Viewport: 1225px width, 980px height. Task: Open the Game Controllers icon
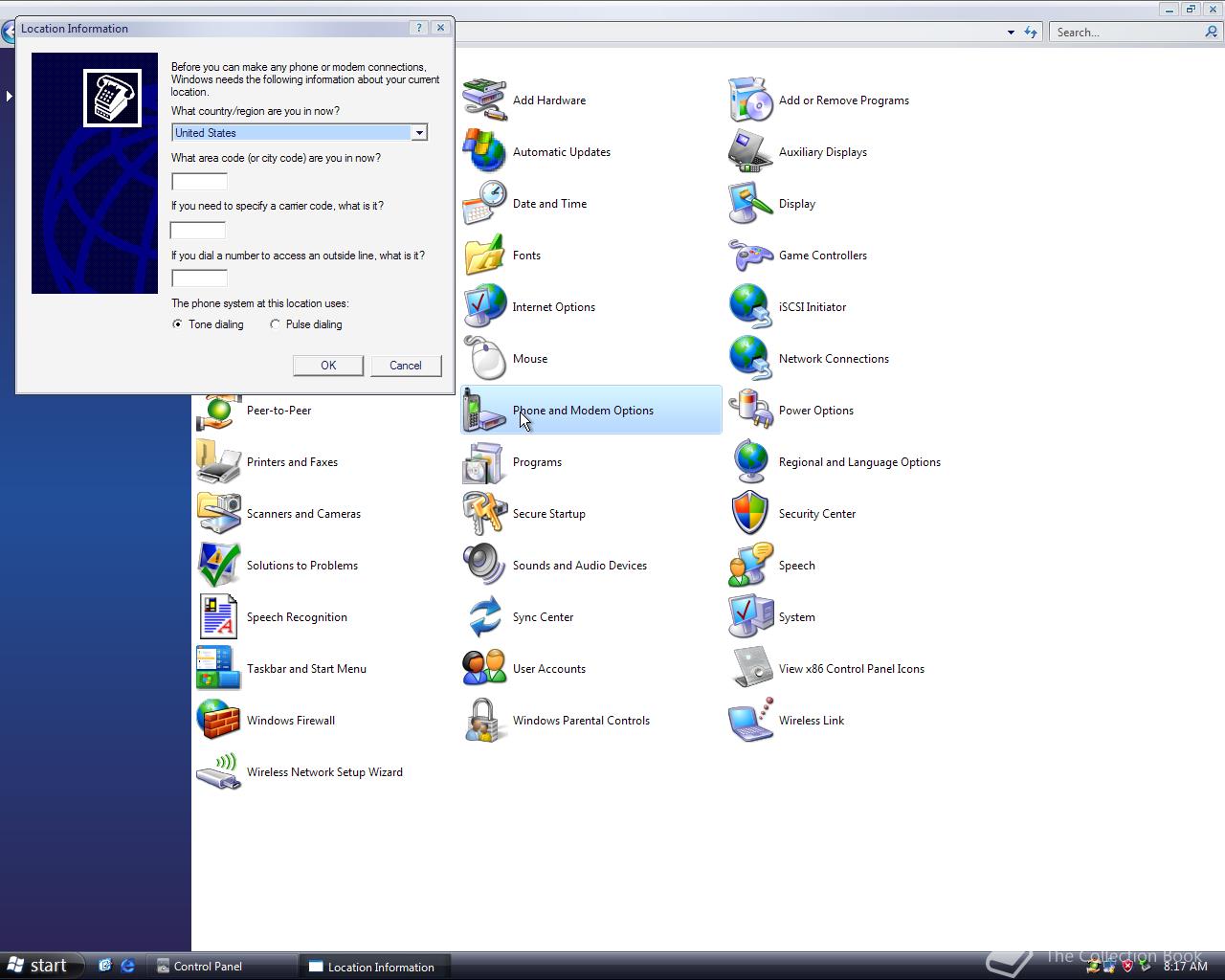750,255
